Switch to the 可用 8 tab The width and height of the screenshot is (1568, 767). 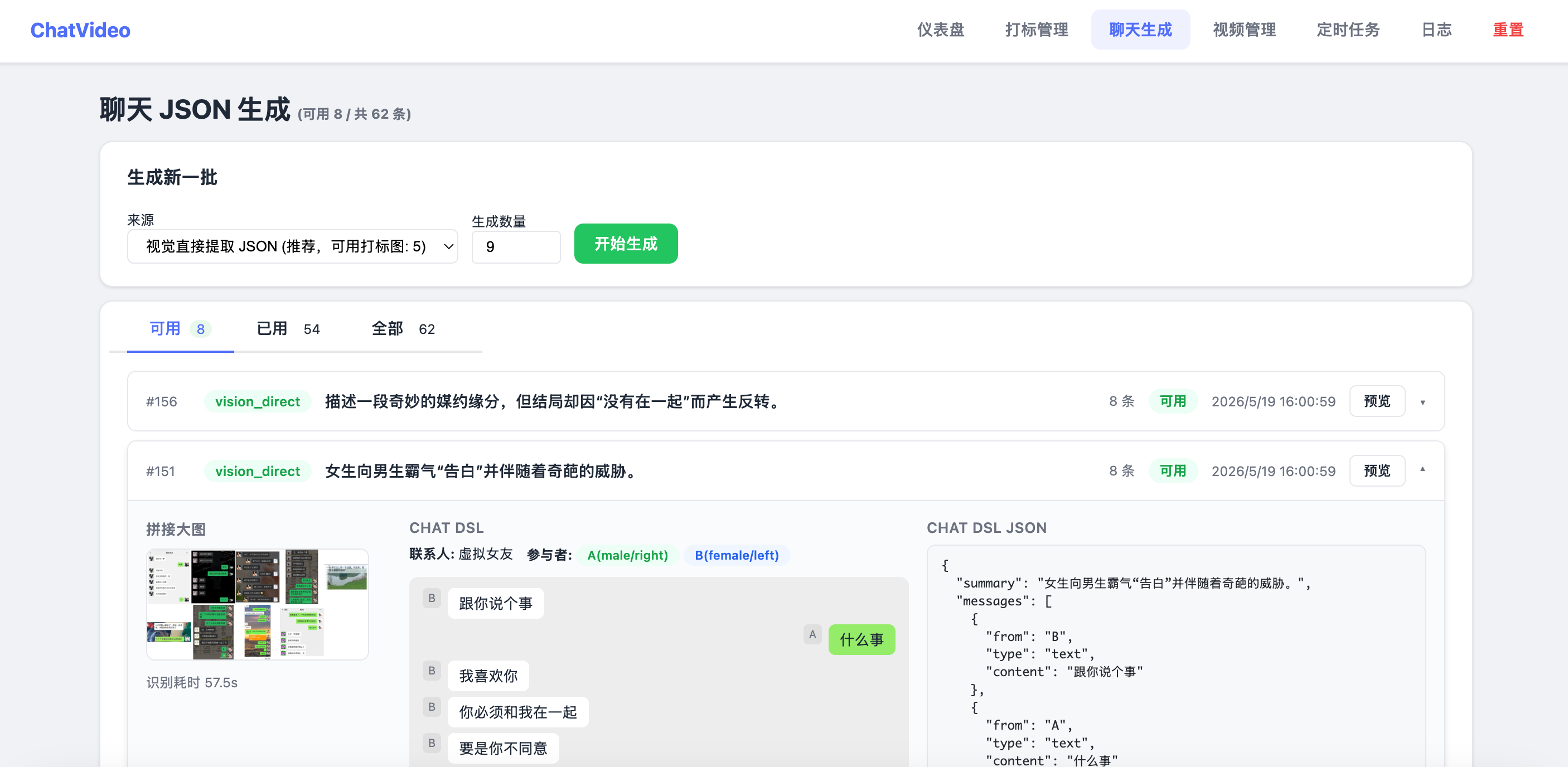[180, 329]
